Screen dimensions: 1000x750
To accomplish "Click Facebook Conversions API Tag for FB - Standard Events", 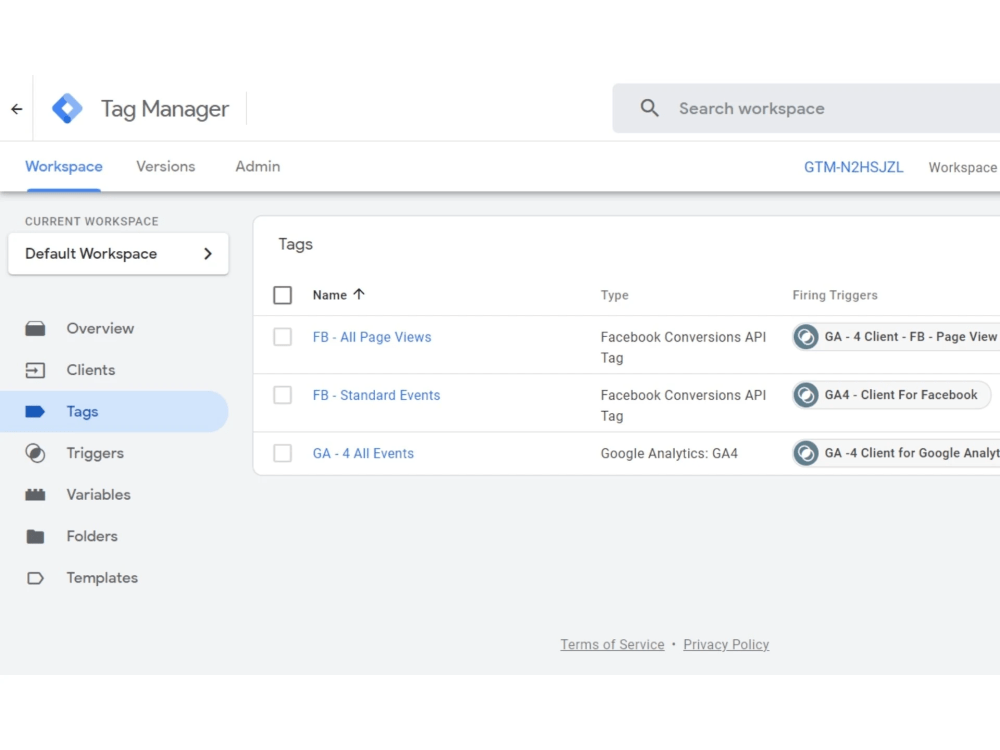I will pos(683,405).
